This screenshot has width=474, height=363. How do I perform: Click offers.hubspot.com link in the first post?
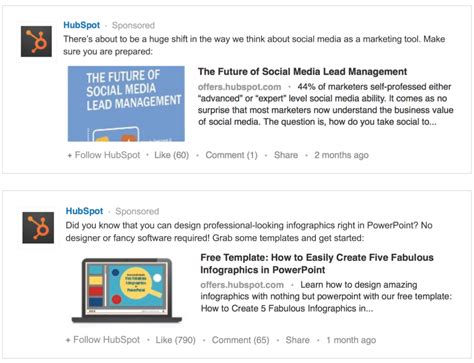point(239,87)
